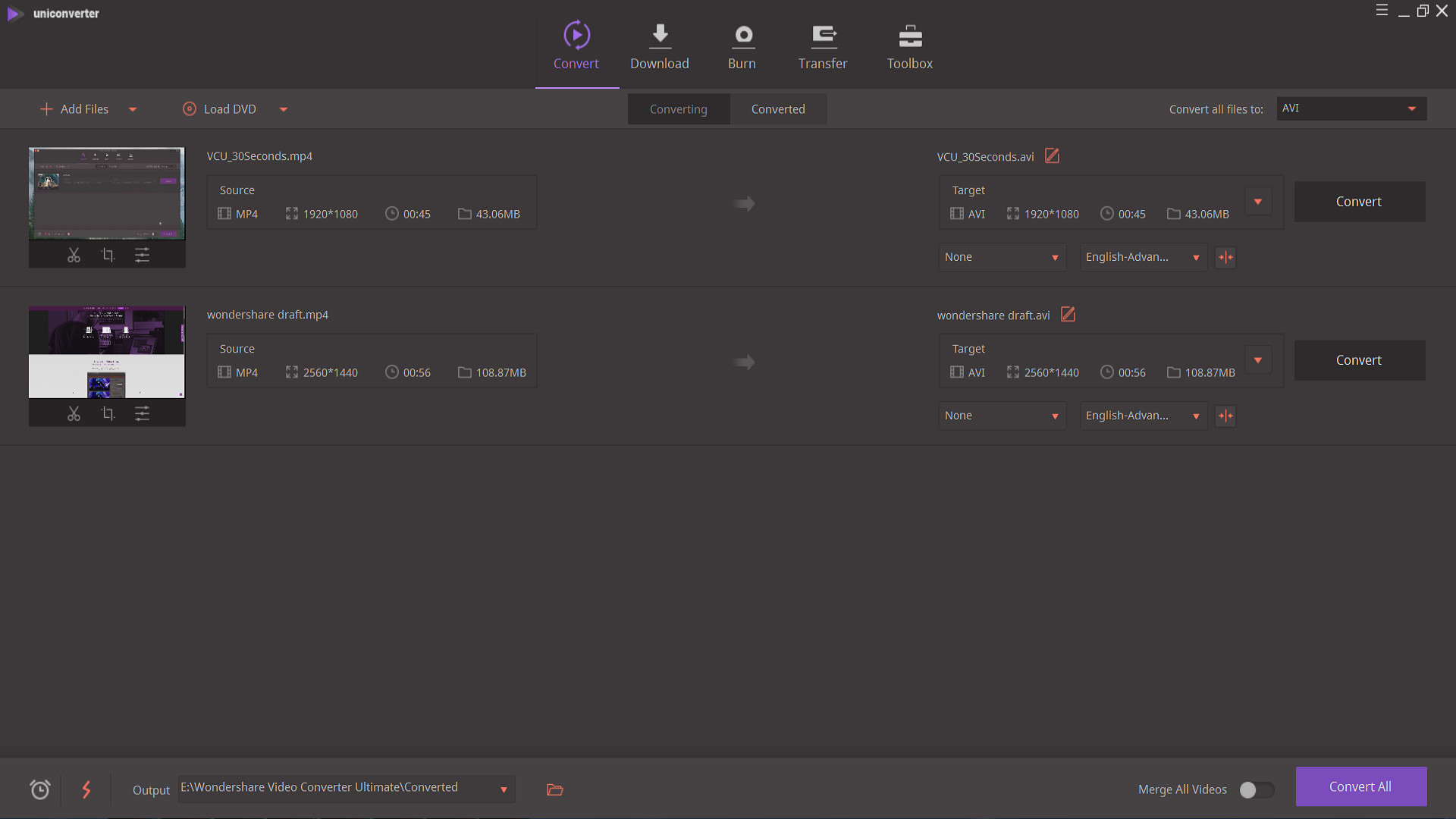This screenshot has height=819, width=1456.
Task: Toggle the Merge All Videos switch
Action: (1257, 790)
